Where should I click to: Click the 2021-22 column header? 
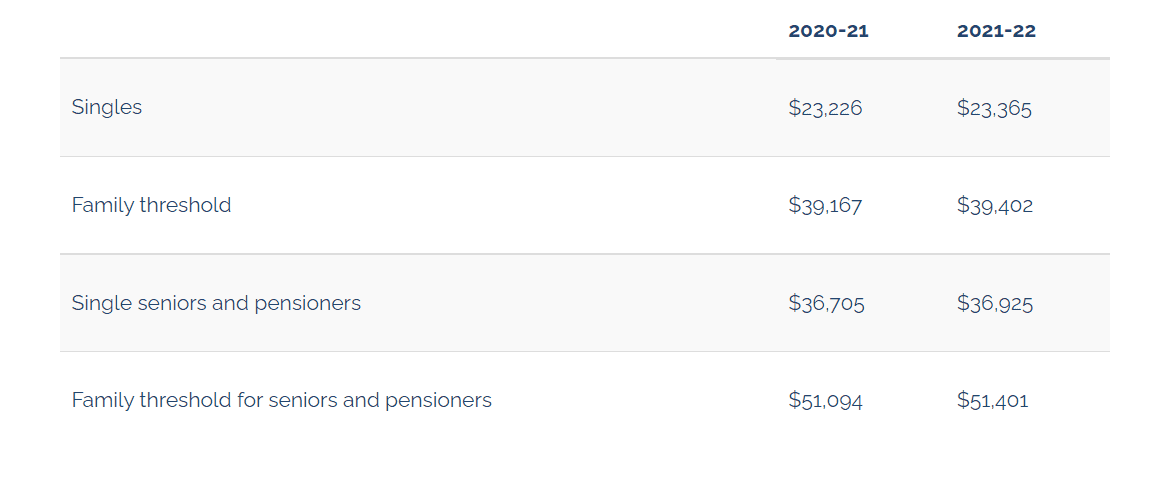pyautogui.click(x=996, y=31)
